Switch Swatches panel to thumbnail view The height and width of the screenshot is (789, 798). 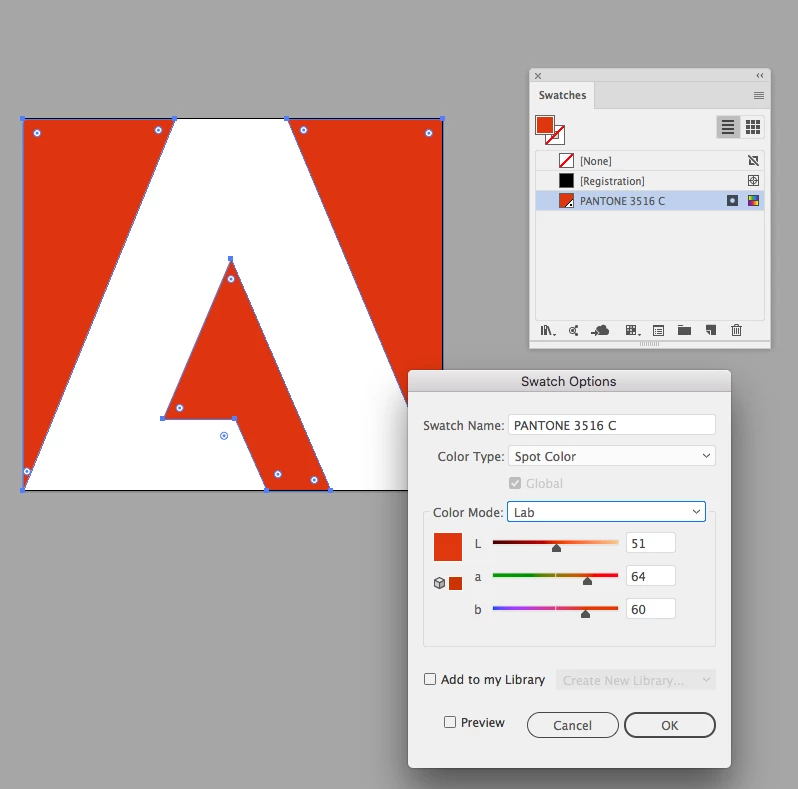[753, 127]
